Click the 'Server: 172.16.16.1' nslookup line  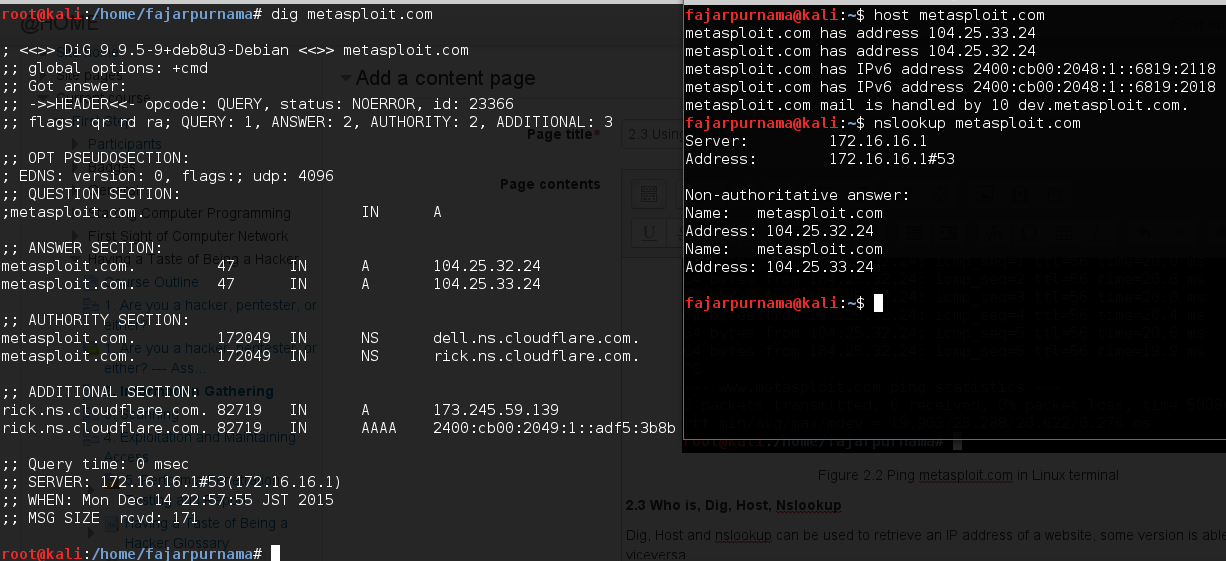pos(806,141)
